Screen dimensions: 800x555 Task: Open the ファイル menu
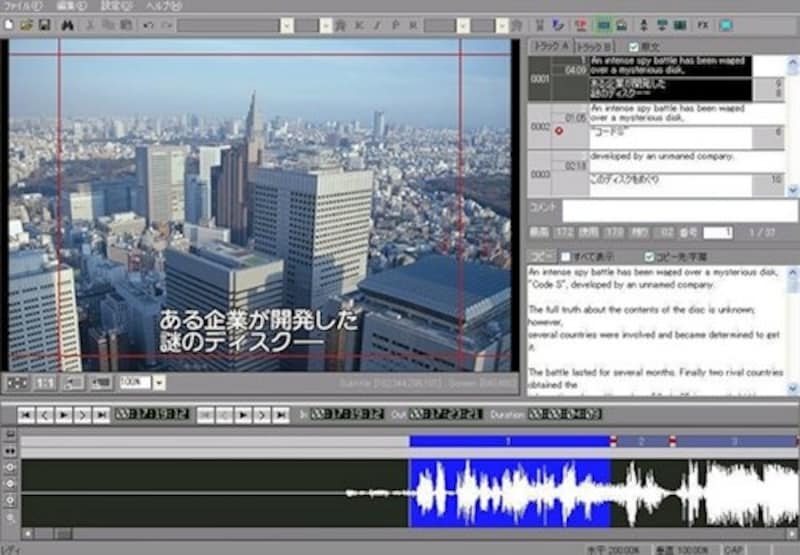click(23, 6)
